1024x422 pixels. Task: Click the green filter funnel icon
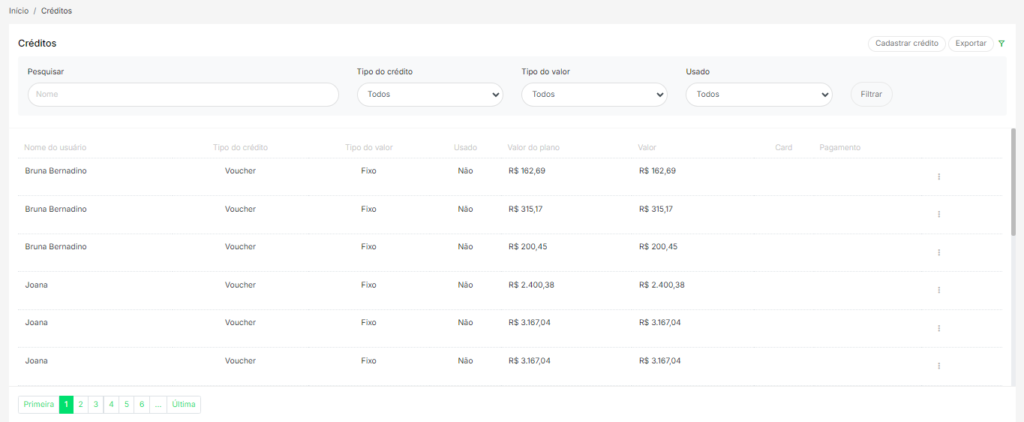pyautogui.click(x=1002, y=43)
